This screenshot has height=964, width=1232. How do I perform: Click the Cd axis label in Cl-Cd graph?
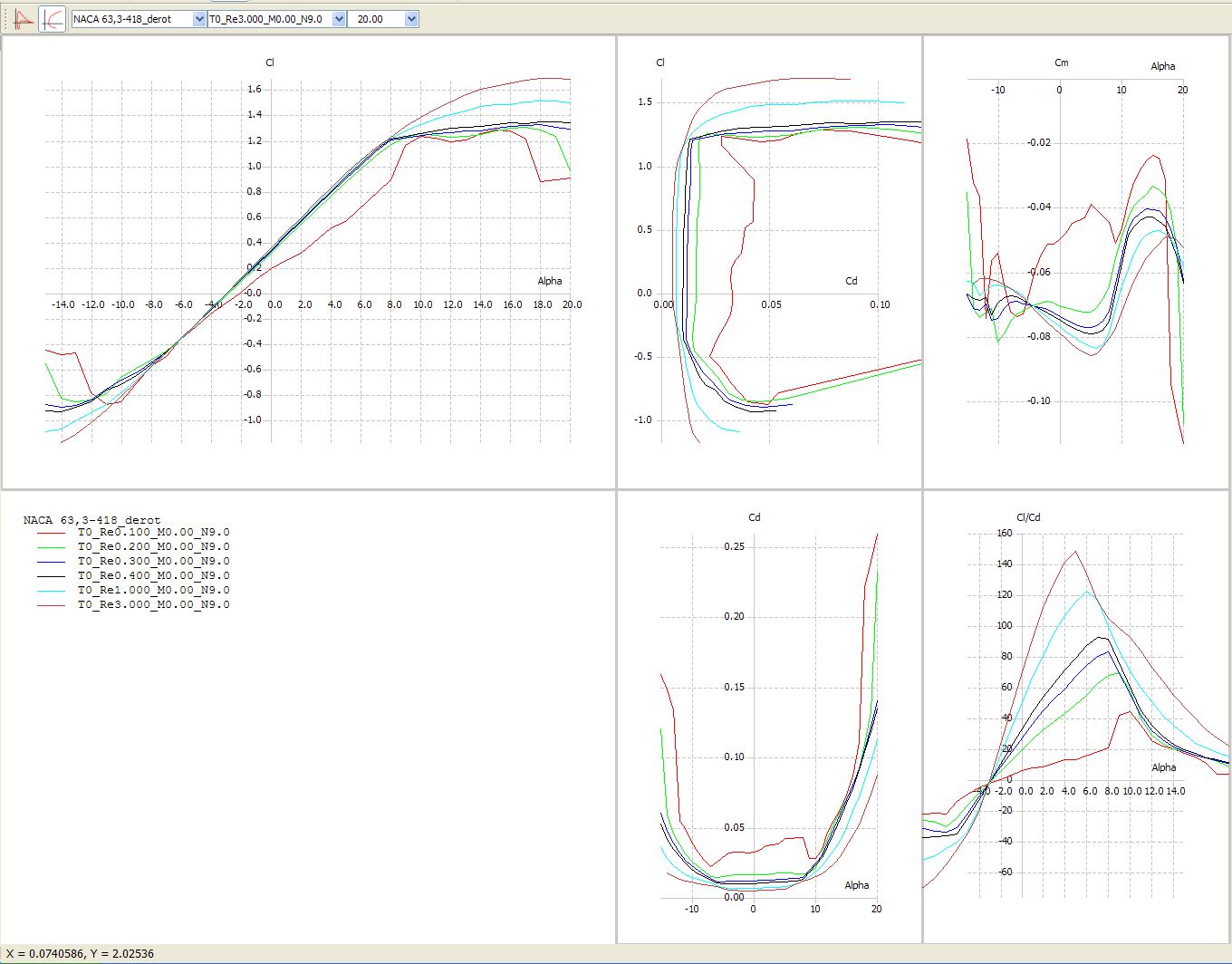click(851, 281)
